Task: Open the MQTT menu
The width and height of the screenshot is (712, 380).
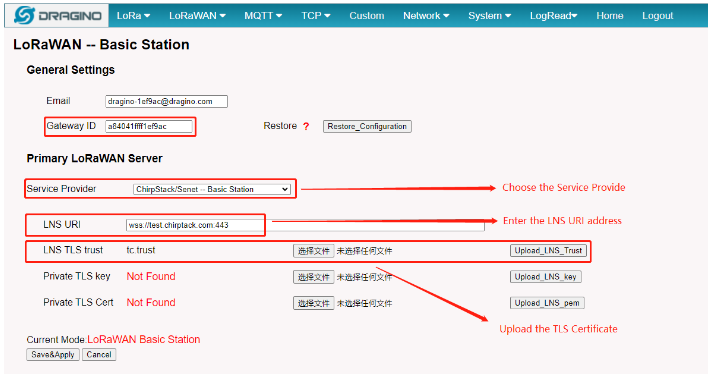Action: (x=263, y=16)
